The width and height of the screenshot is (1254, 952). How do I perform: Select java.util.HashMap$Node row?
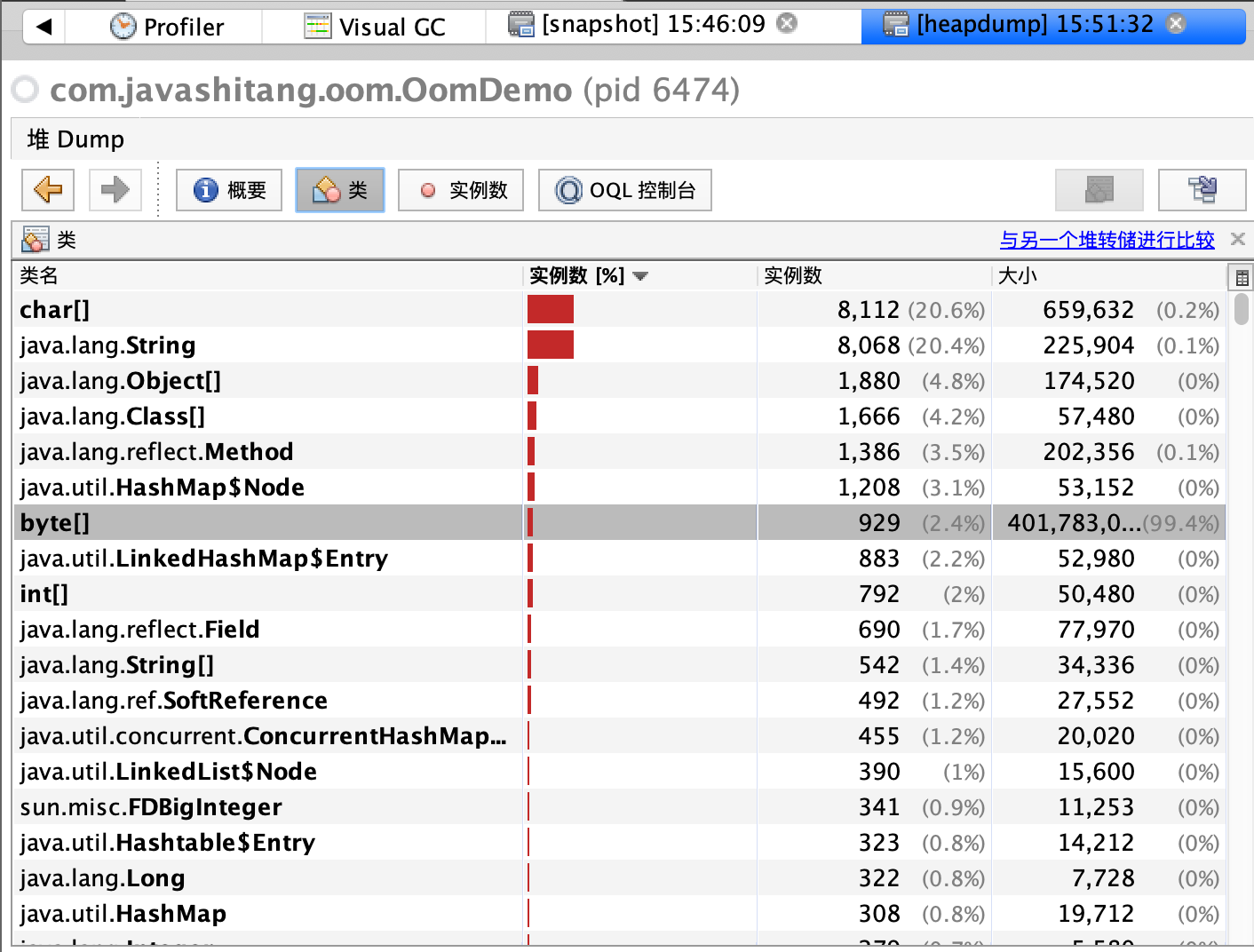coord(620,487)
